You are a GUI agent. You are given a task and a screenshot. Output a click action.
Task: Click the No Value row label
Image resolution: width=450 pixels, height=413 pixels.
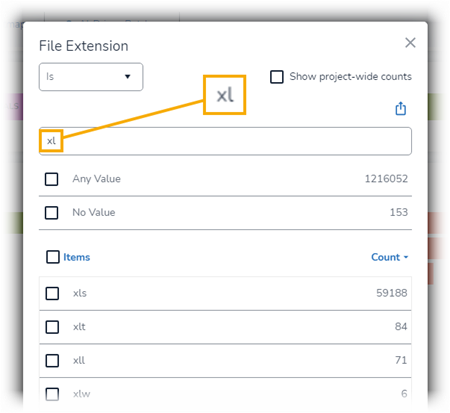tap(94, 212)
